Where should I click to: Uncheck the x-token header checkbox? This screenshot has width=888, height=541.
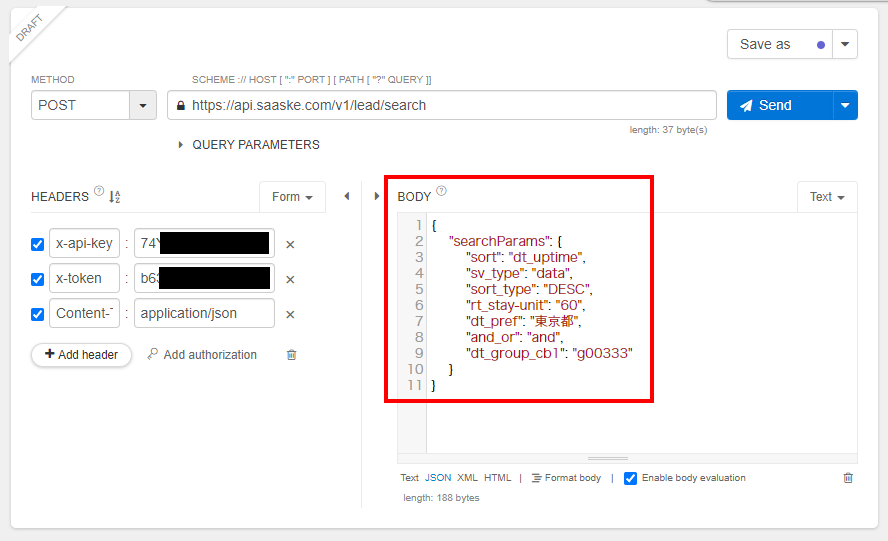38,279
